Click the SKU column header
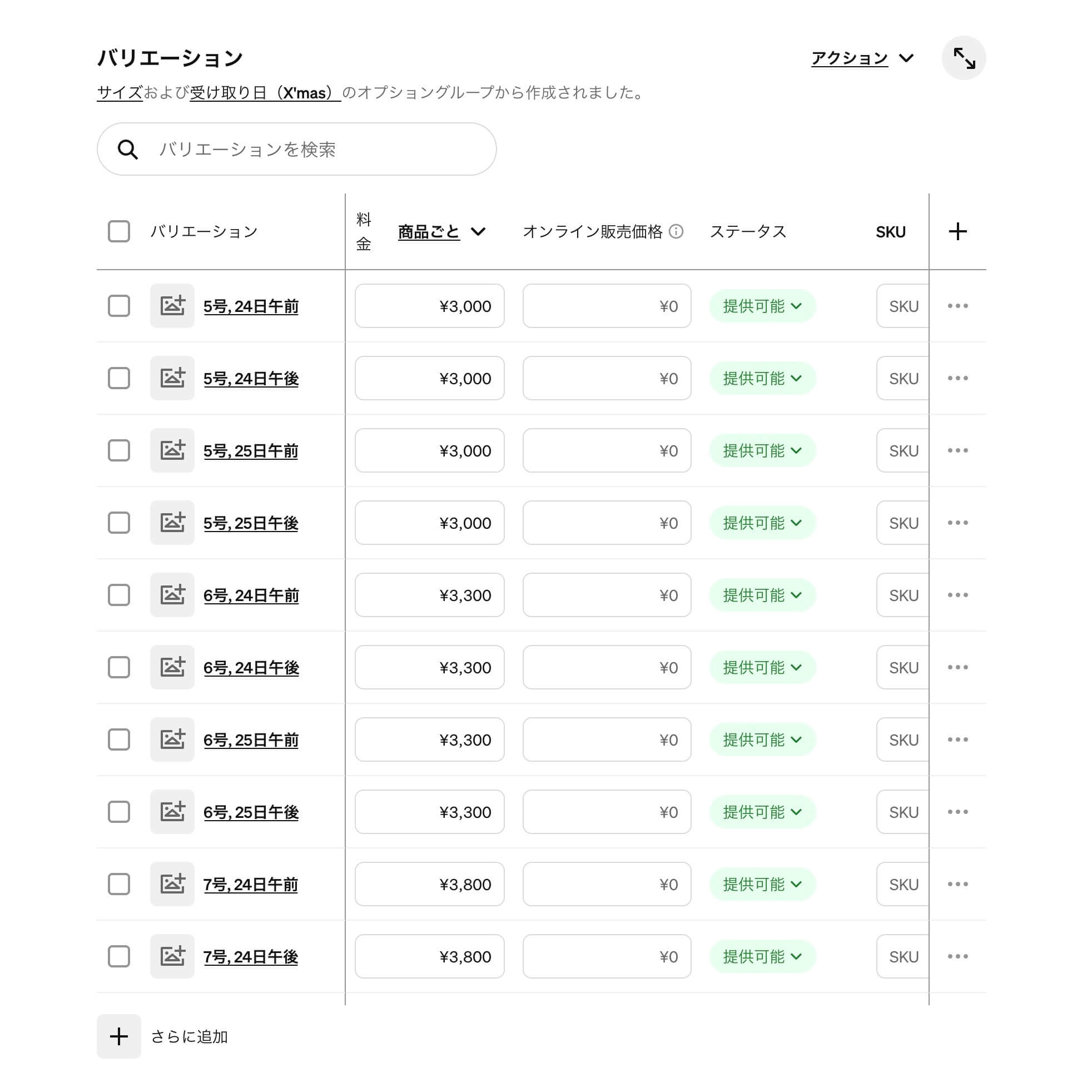Screen dimensions: 1092x1092 point(891,232)
